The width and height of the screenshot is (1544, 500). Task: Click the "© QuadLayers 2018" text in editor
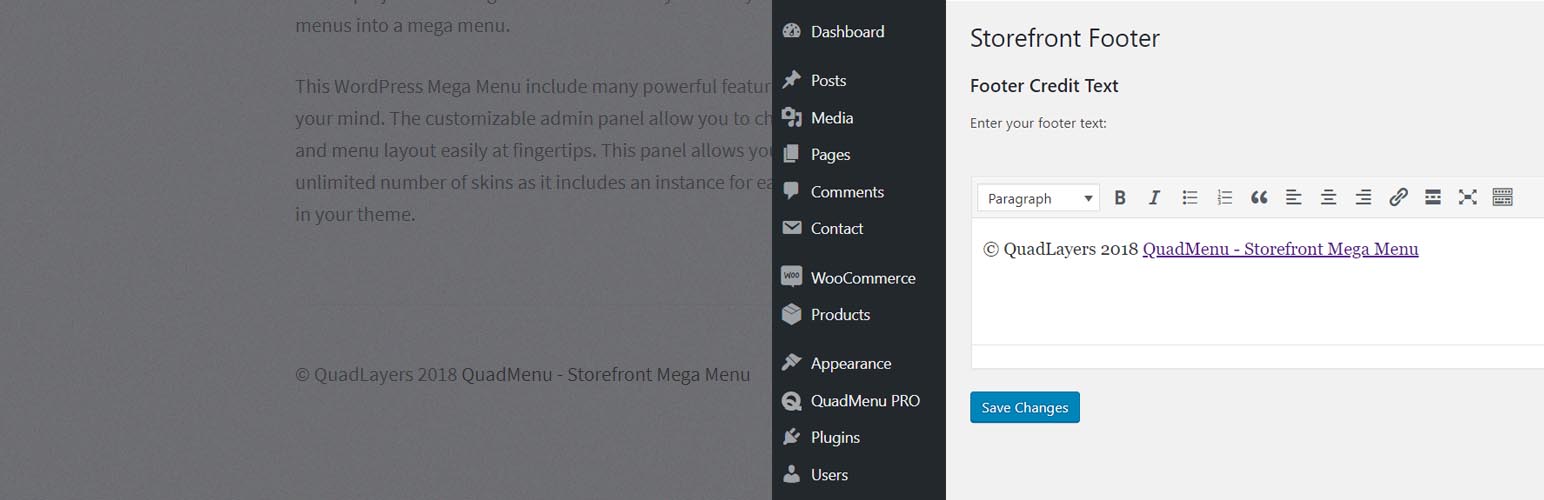pyautogui.click(x=1061, y=249)
